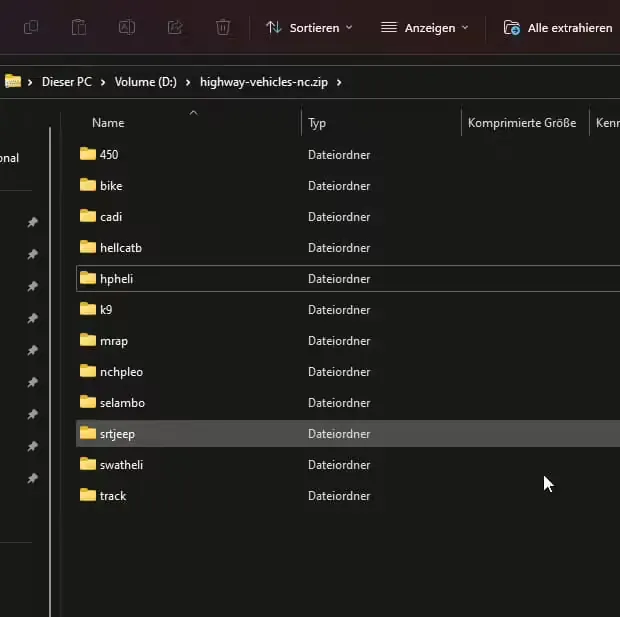Expand chevron after Volume (D:)
This screenshot has height=617, width=620.
pos(188,82)
